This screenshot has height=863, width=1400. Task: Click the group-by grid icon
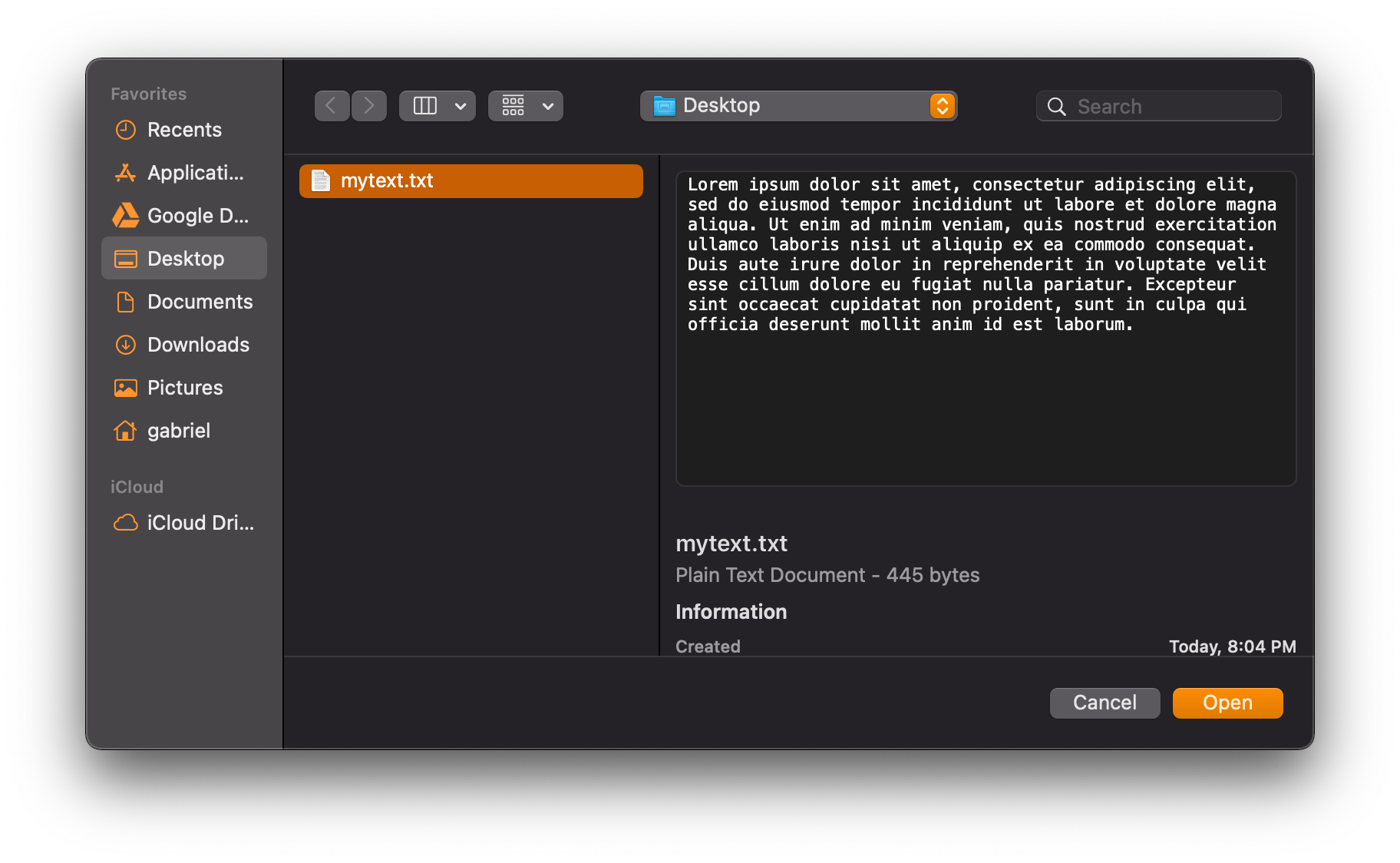pyautogui.click(x=513, y=106)
